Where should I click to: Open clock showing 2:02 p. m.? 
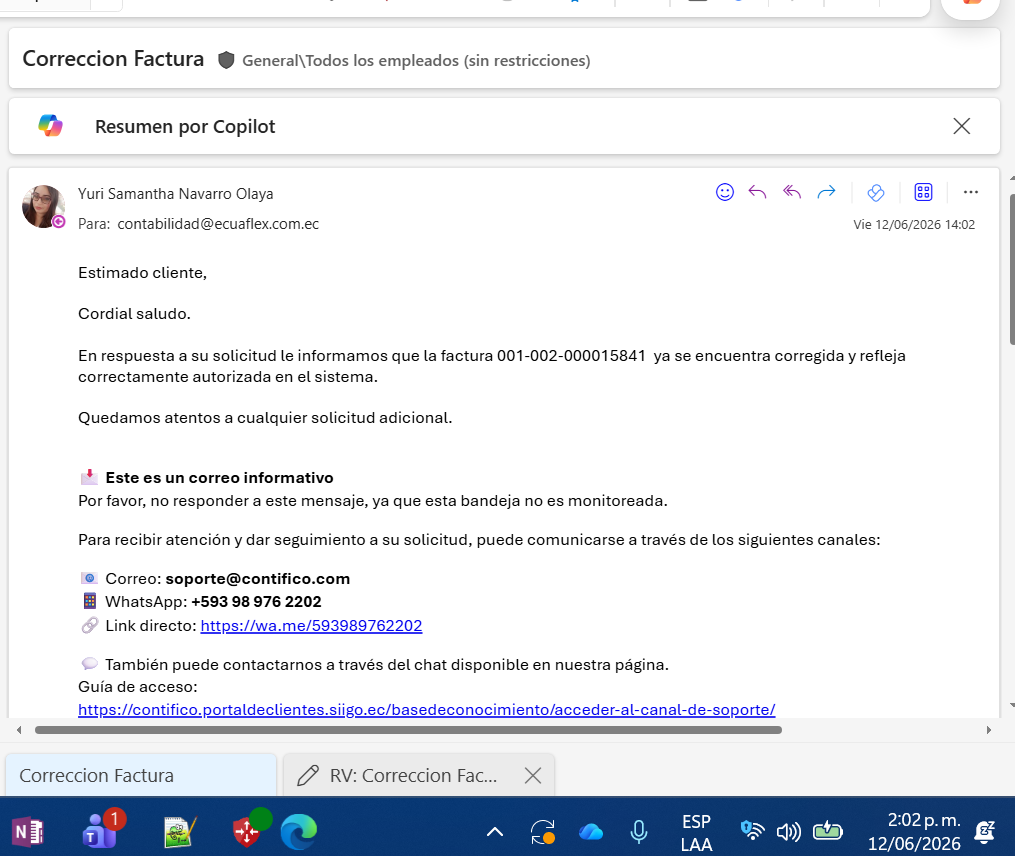coord(915,832)
